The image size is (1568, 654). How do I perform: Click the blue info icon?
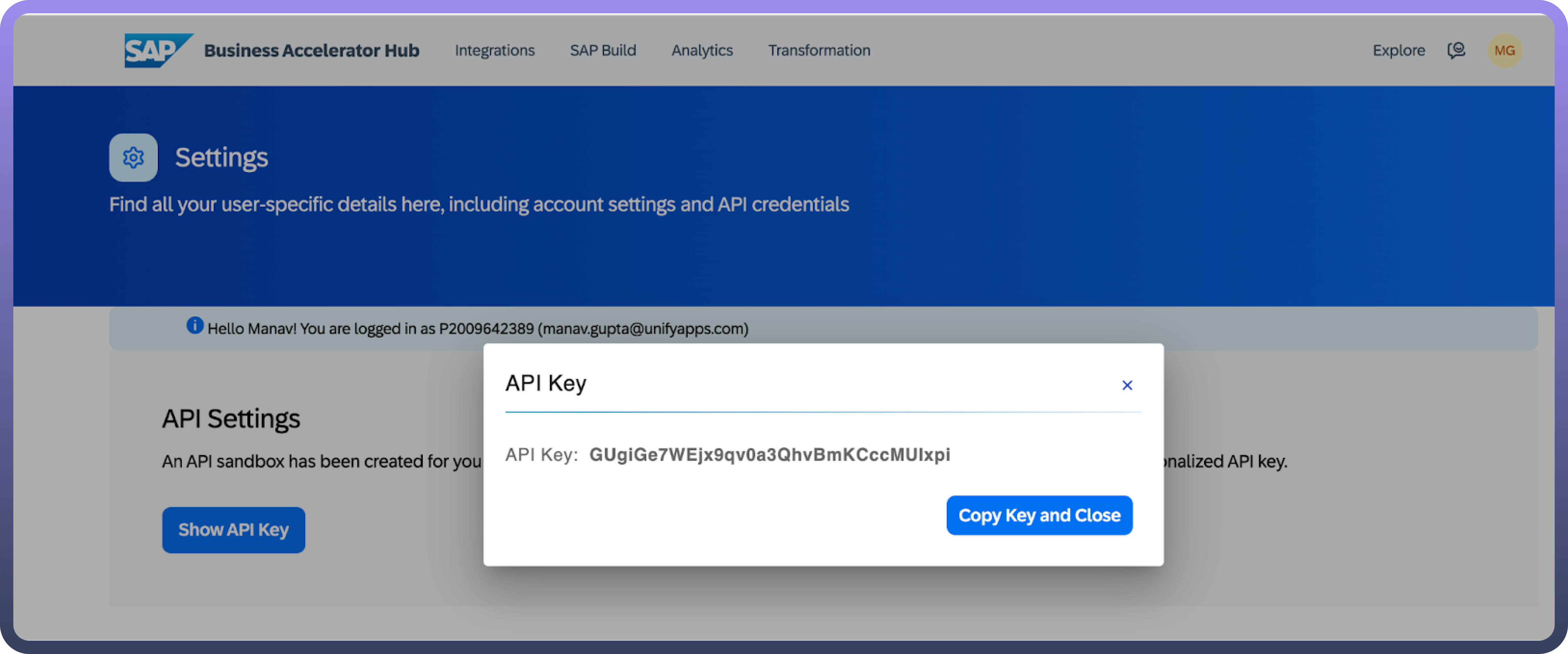(195, 325)
